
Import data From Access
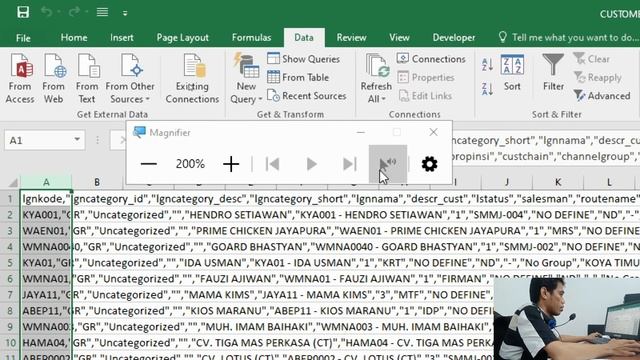(20, 78)
